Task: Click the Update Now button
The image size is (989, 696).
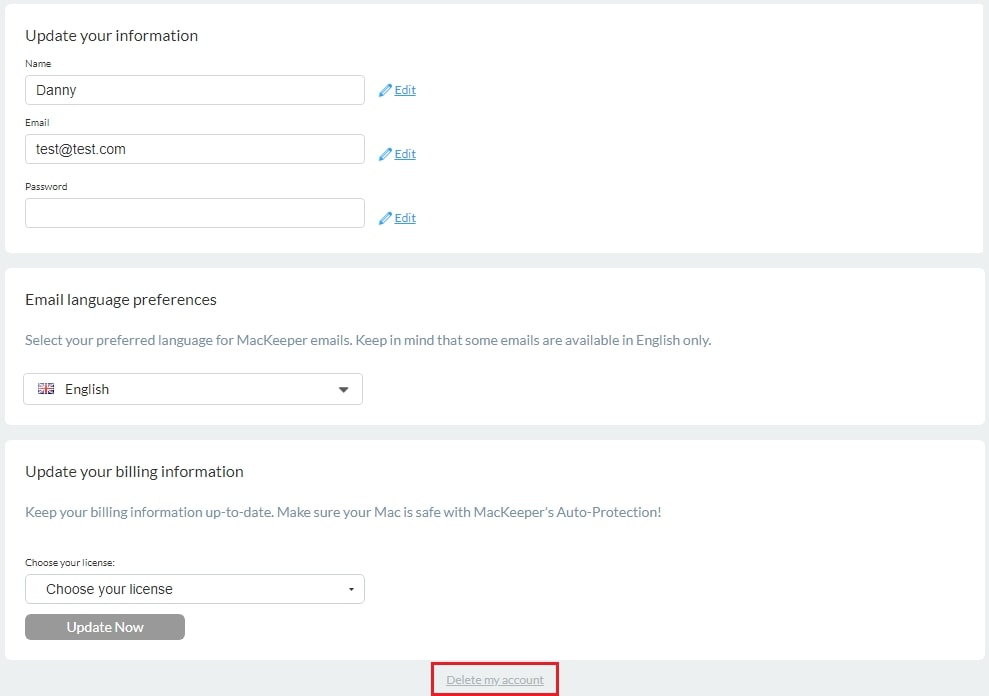Action: click(x=105, y=627)
